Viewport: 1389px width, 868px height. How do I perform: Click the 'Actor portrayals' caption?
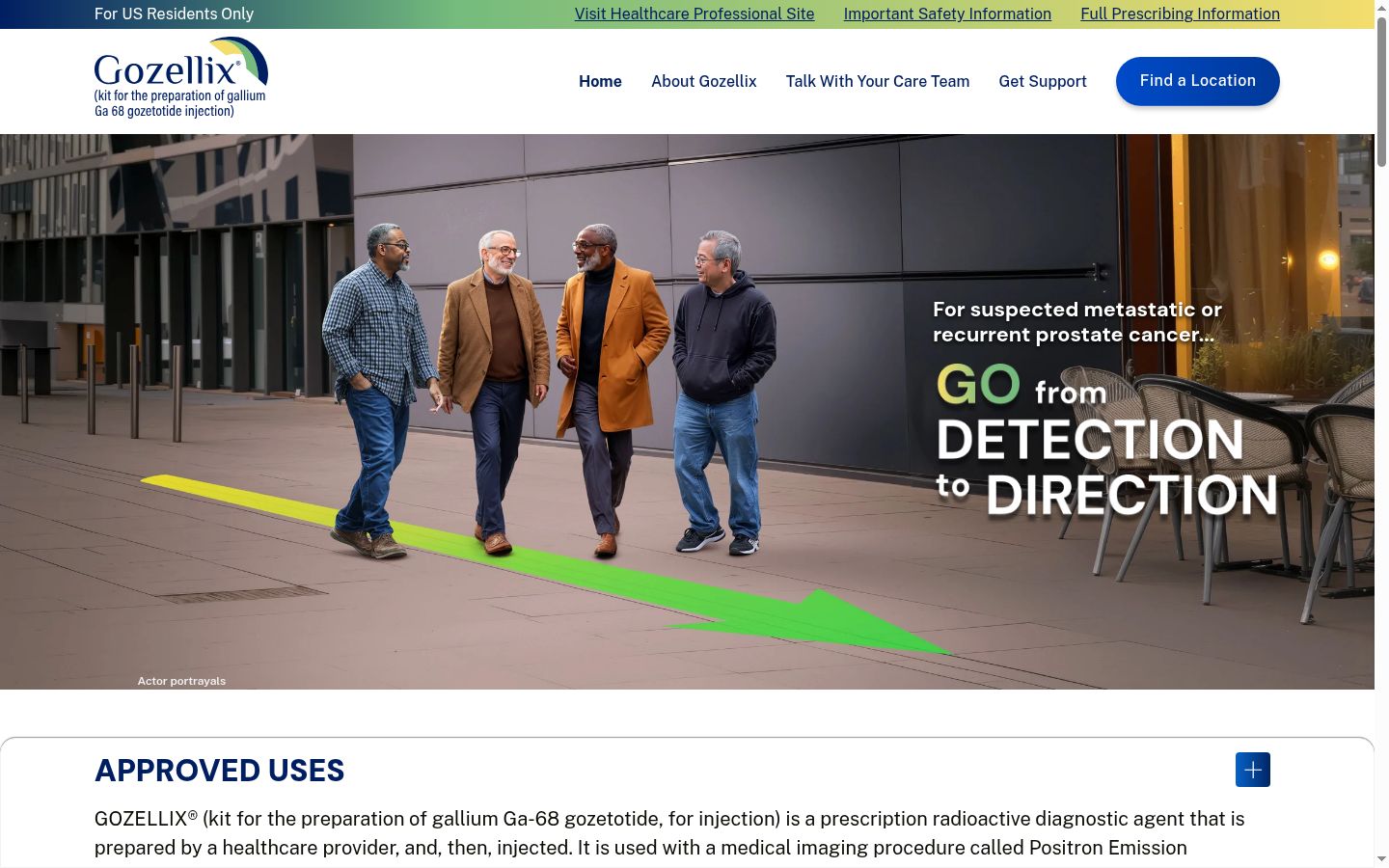pos(181,681)
